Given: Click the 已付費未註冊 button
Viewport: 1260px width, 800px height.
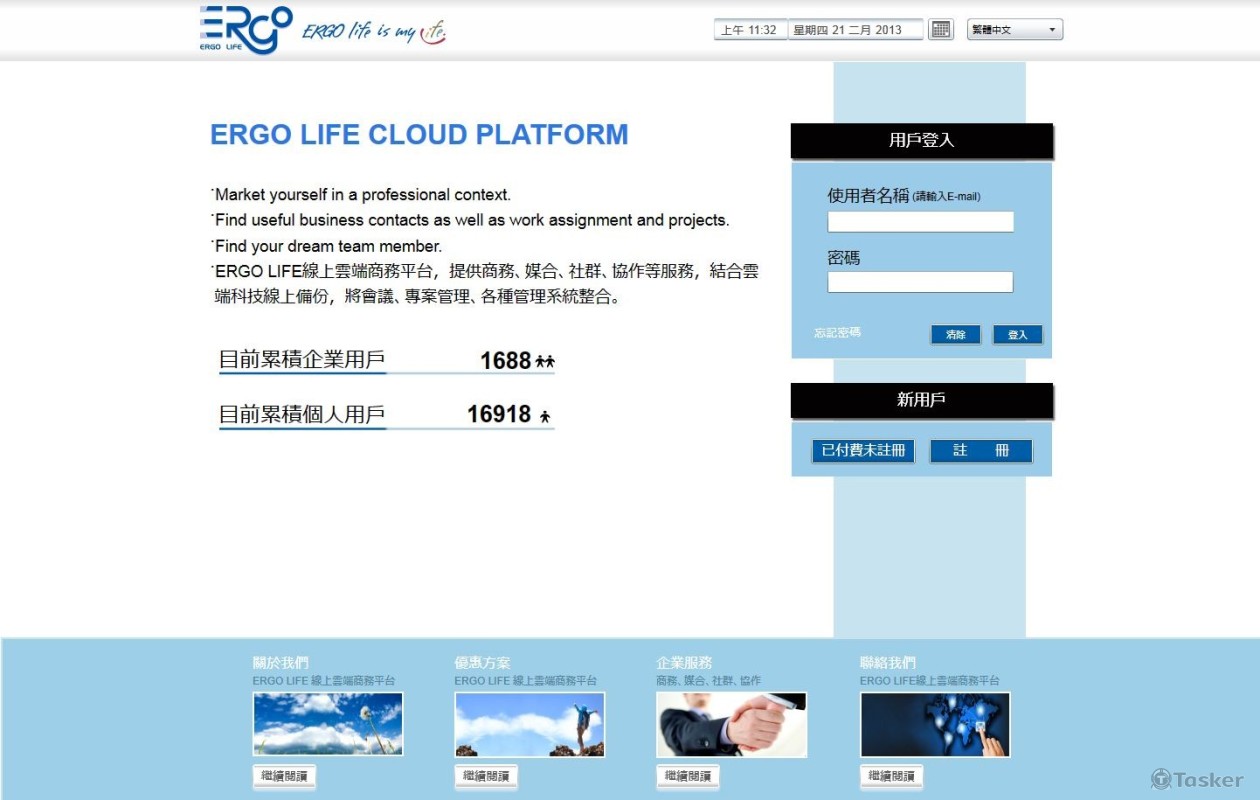Looking at the screenshot, I should (863, 451).
